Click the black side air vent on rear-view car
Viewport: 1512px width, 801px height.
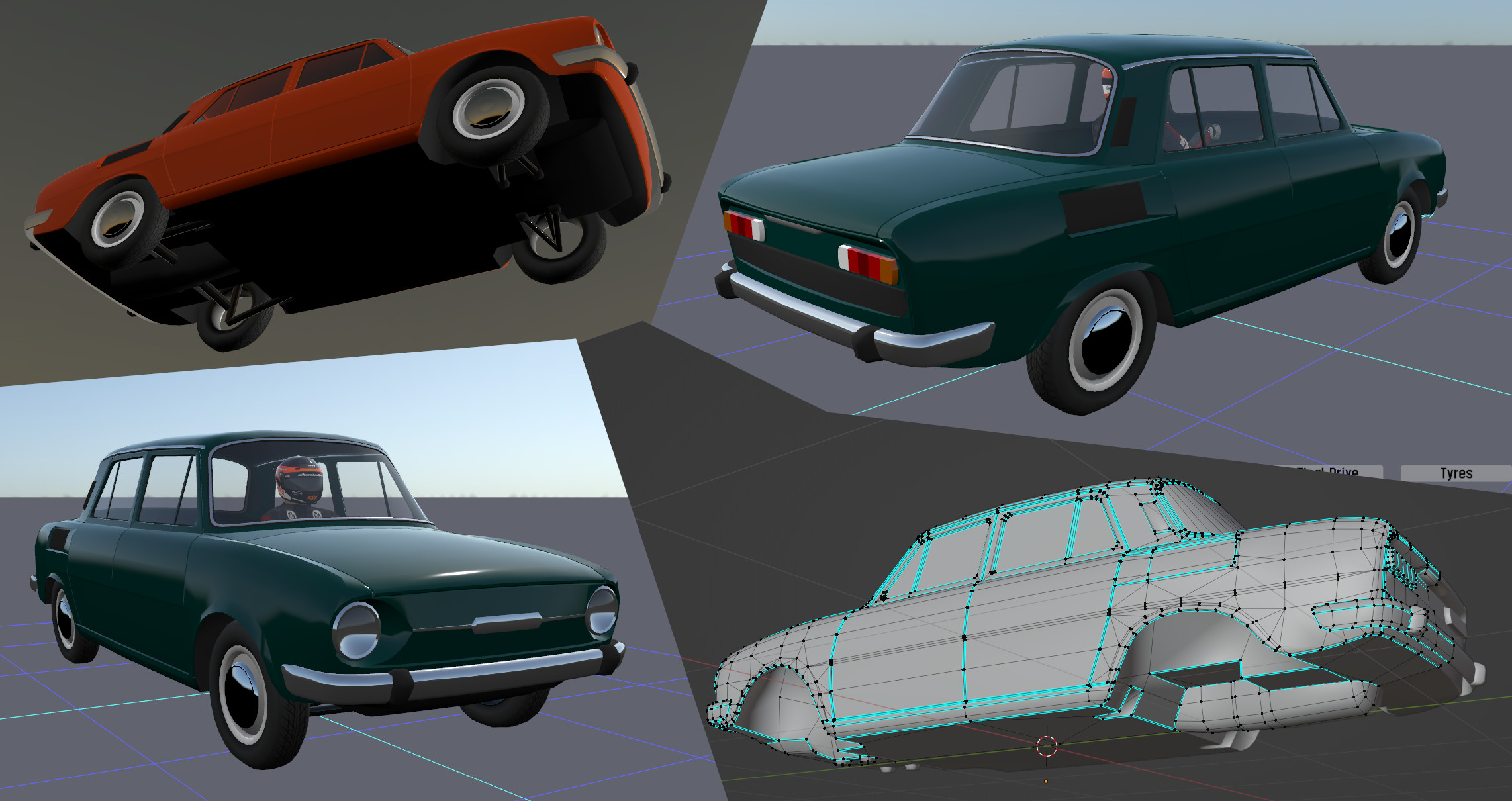pyautogui.click(x=1102, y=207)
